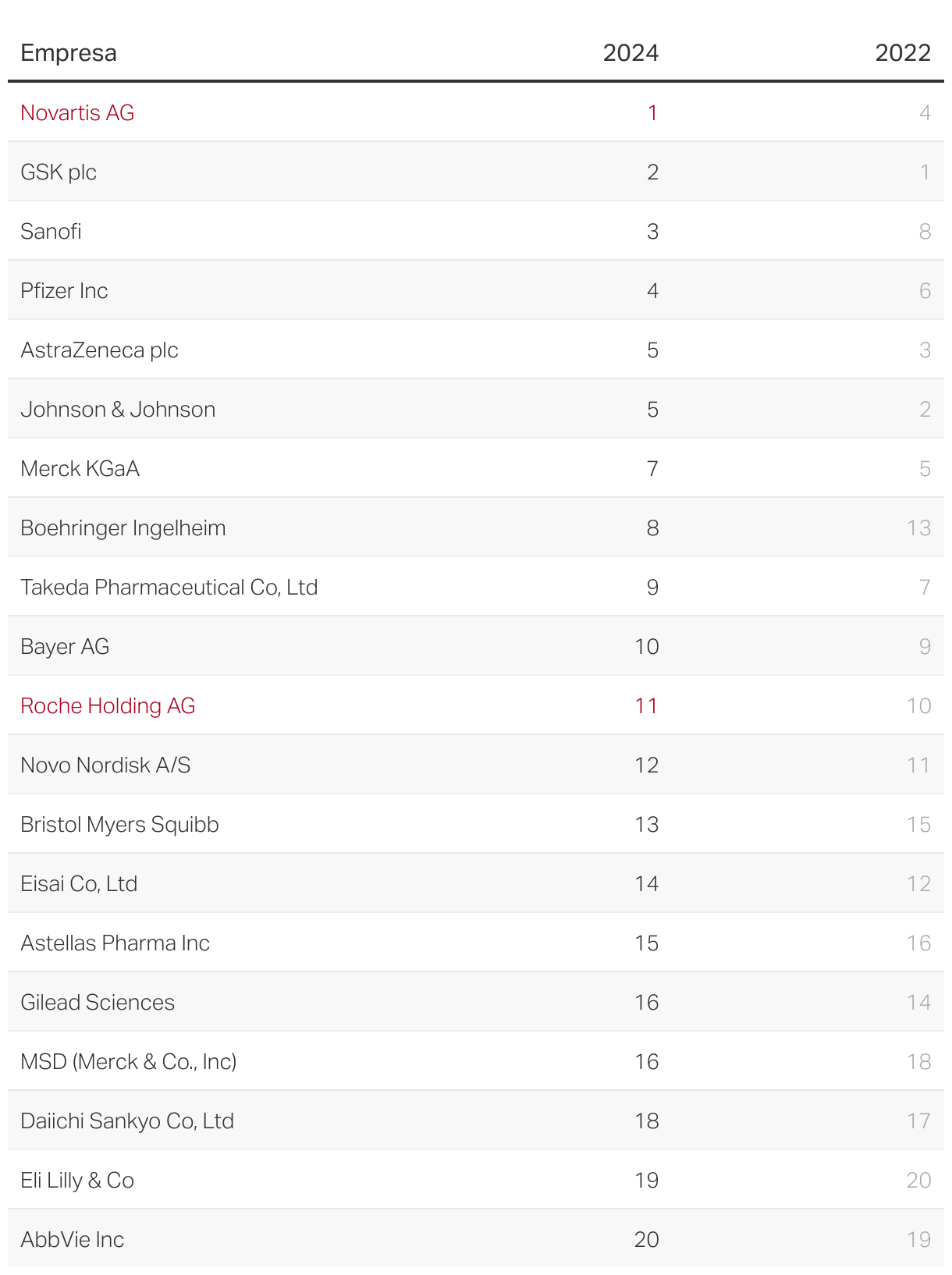
Task: Select MSD (Merck & Co., Inc) row
Action: [x=129, y=1062]
